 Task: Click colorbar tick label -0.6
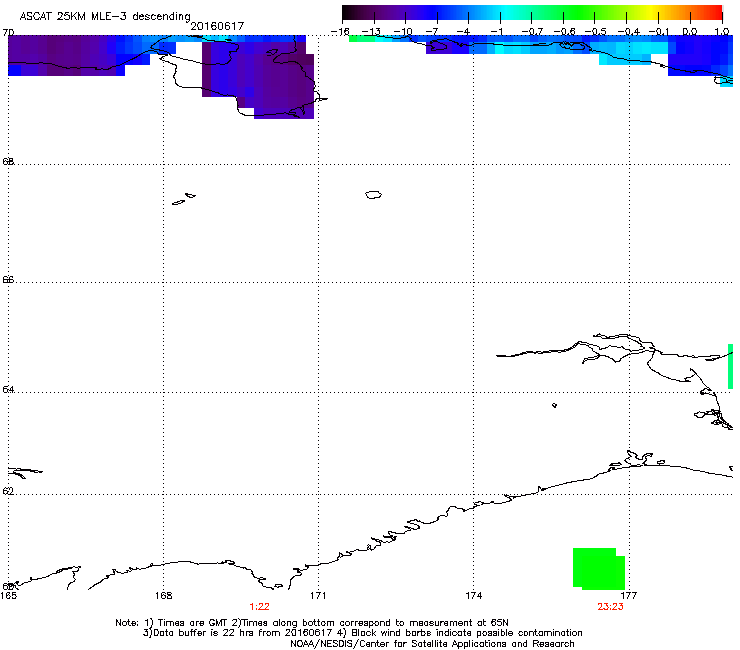(x=564, y=32)
